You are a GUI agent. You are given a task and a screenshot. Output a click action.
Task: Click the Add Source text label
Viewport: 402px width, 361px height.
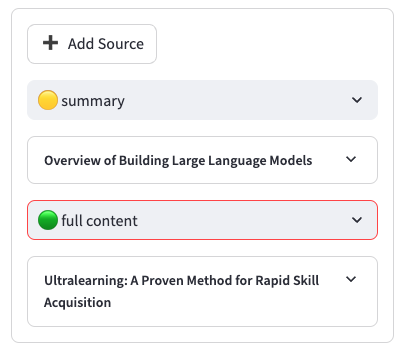click(106, 44)
